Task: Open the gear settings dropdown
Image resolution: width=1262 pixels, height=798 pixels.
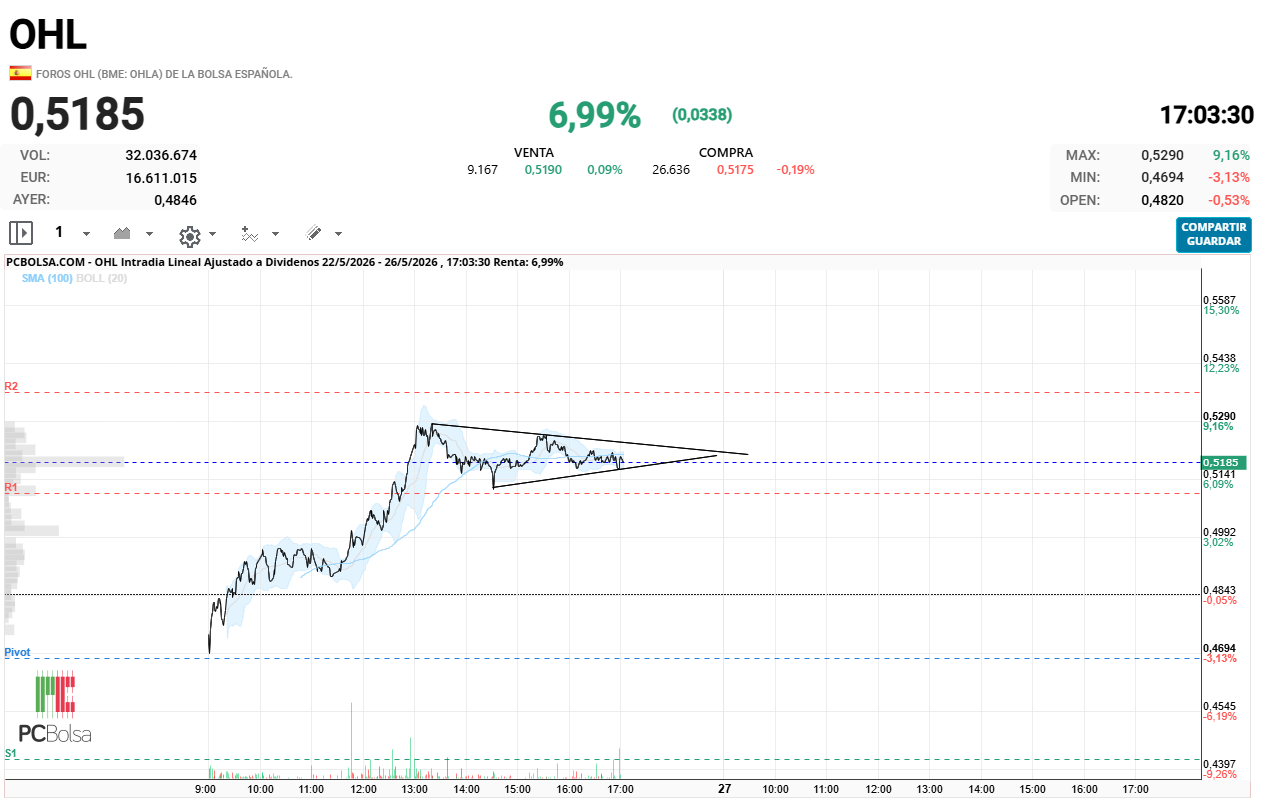Action: click(197, 234)
